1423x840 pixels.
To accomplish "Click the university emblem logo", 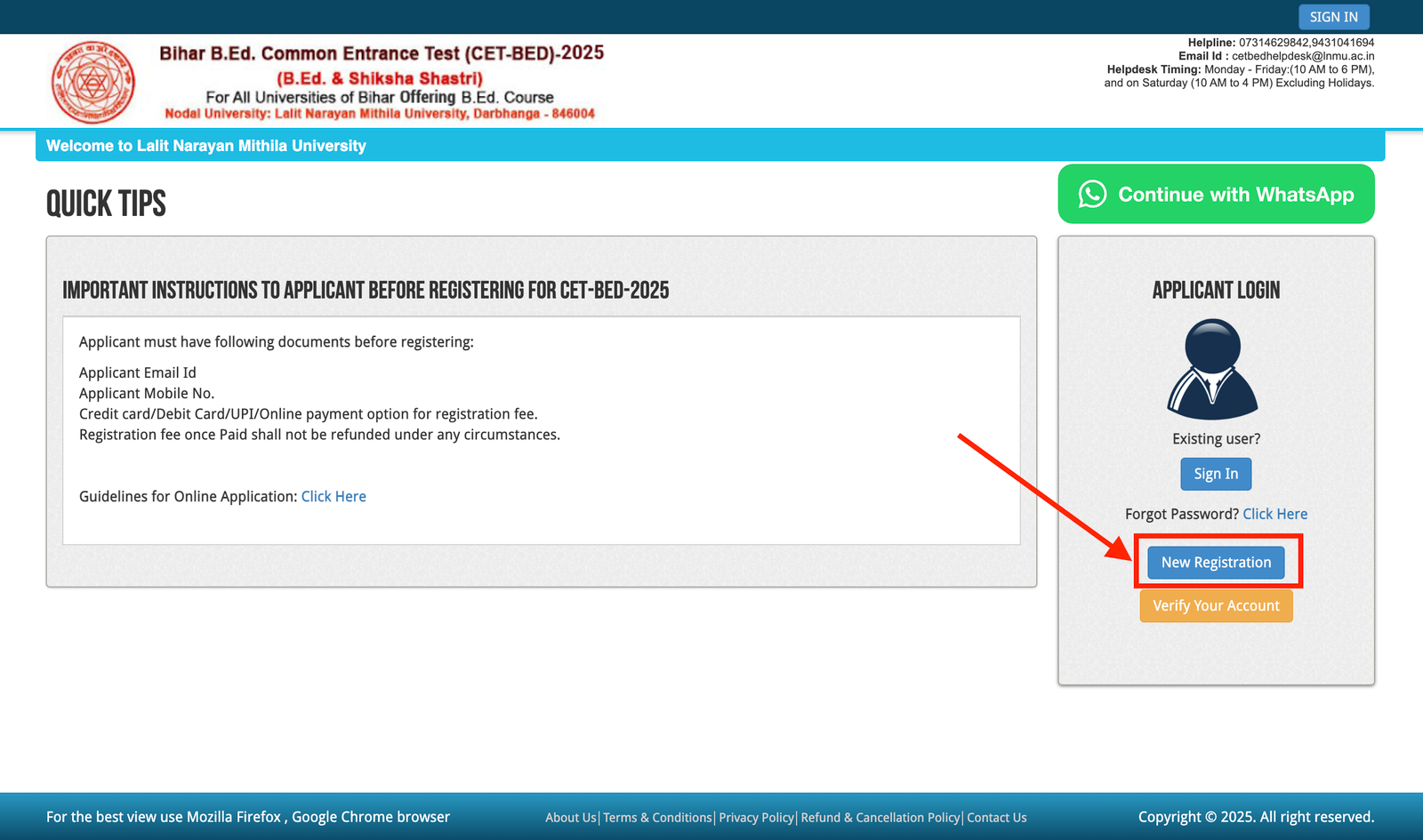I will [x=93, y=83].
